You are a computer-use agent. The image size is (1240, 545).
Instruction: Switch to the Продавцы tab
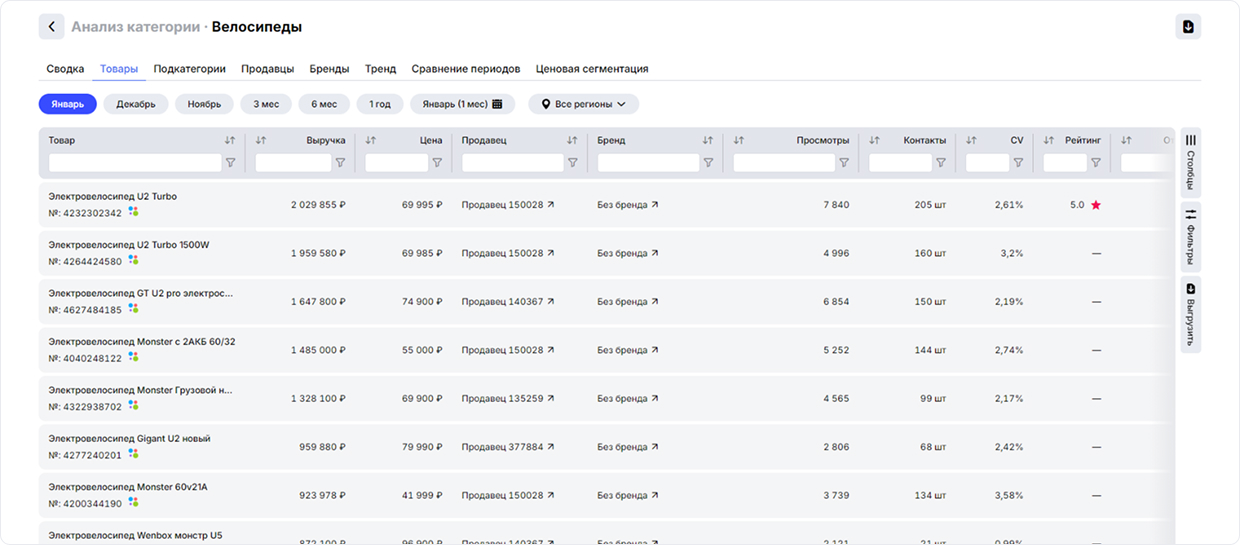267,69
